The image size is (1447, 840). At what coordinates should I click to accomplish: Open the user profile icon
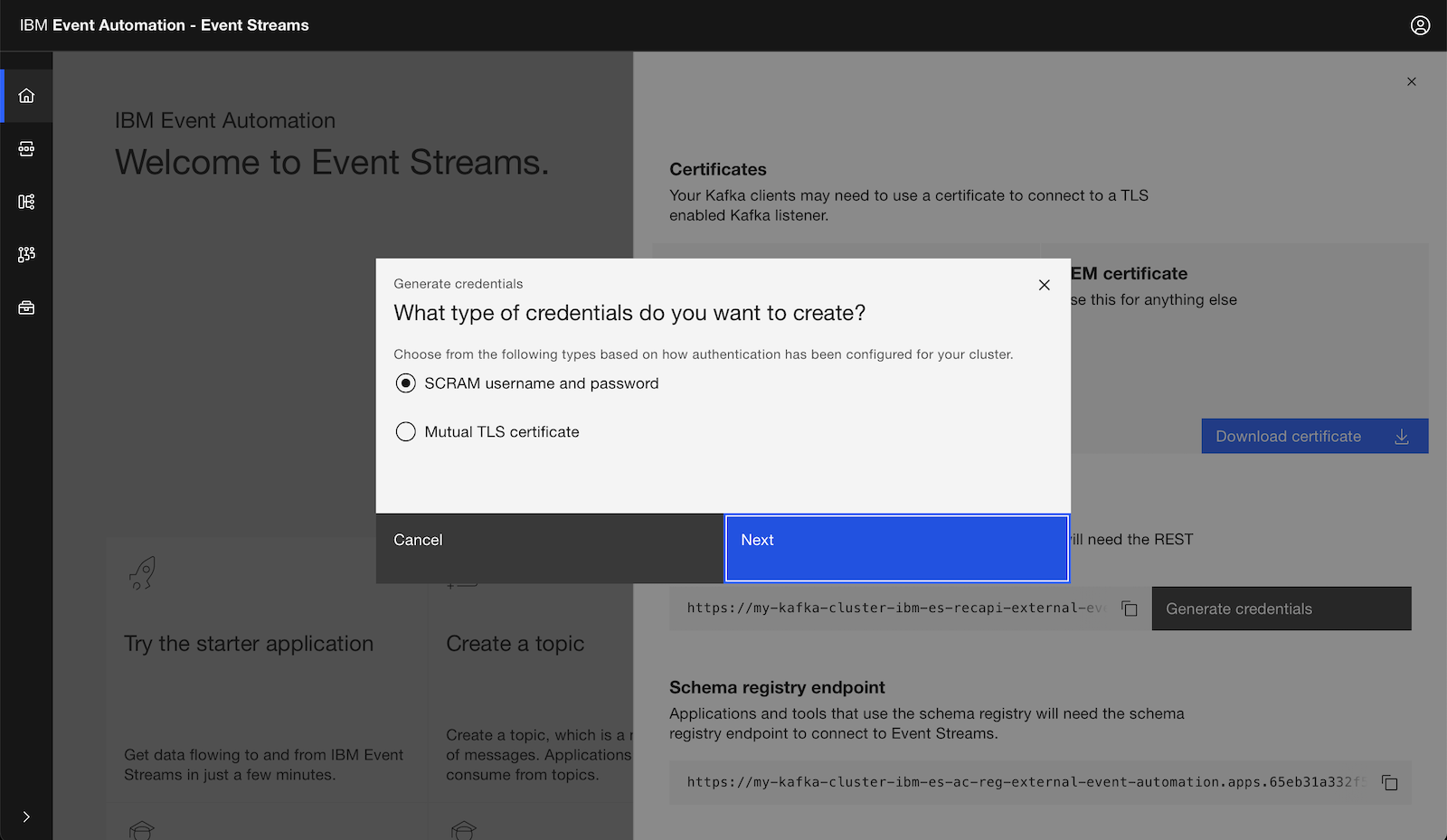1420,25
